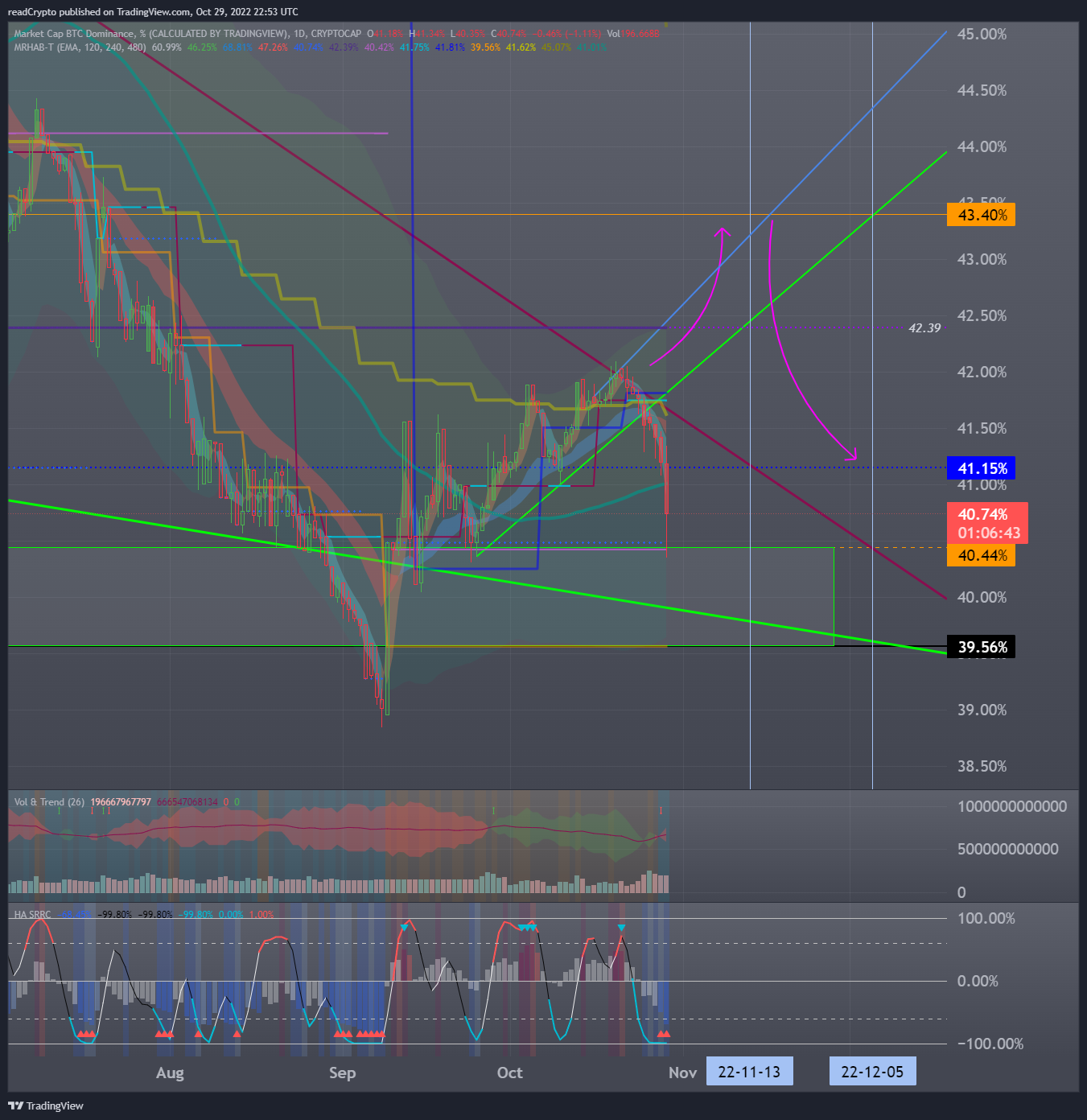This screenshot has height=1120, width=1087.
Task: Click the 60.99% value in MRHAB-T legend
Action: click(167, 47)
